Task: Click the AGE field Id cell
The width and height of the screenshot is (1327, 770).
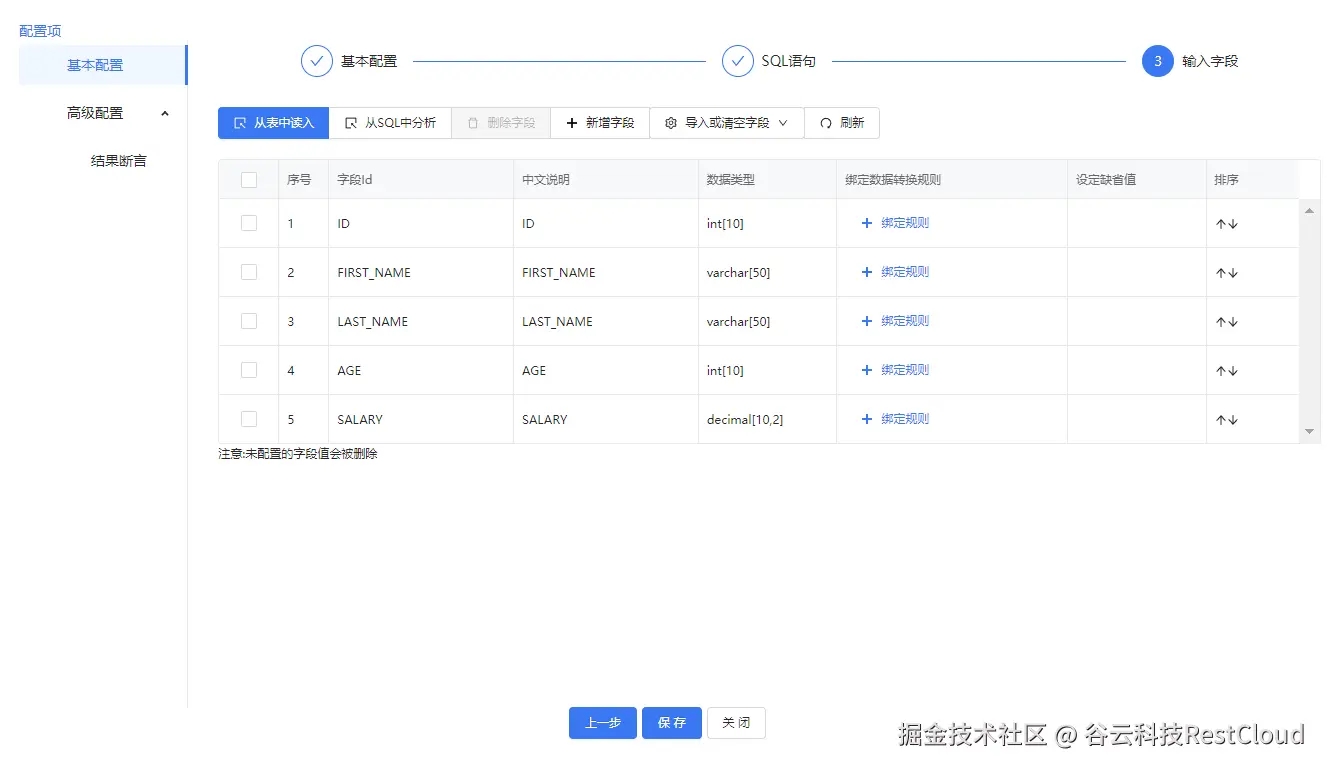Action: click(x=421, y=370)
